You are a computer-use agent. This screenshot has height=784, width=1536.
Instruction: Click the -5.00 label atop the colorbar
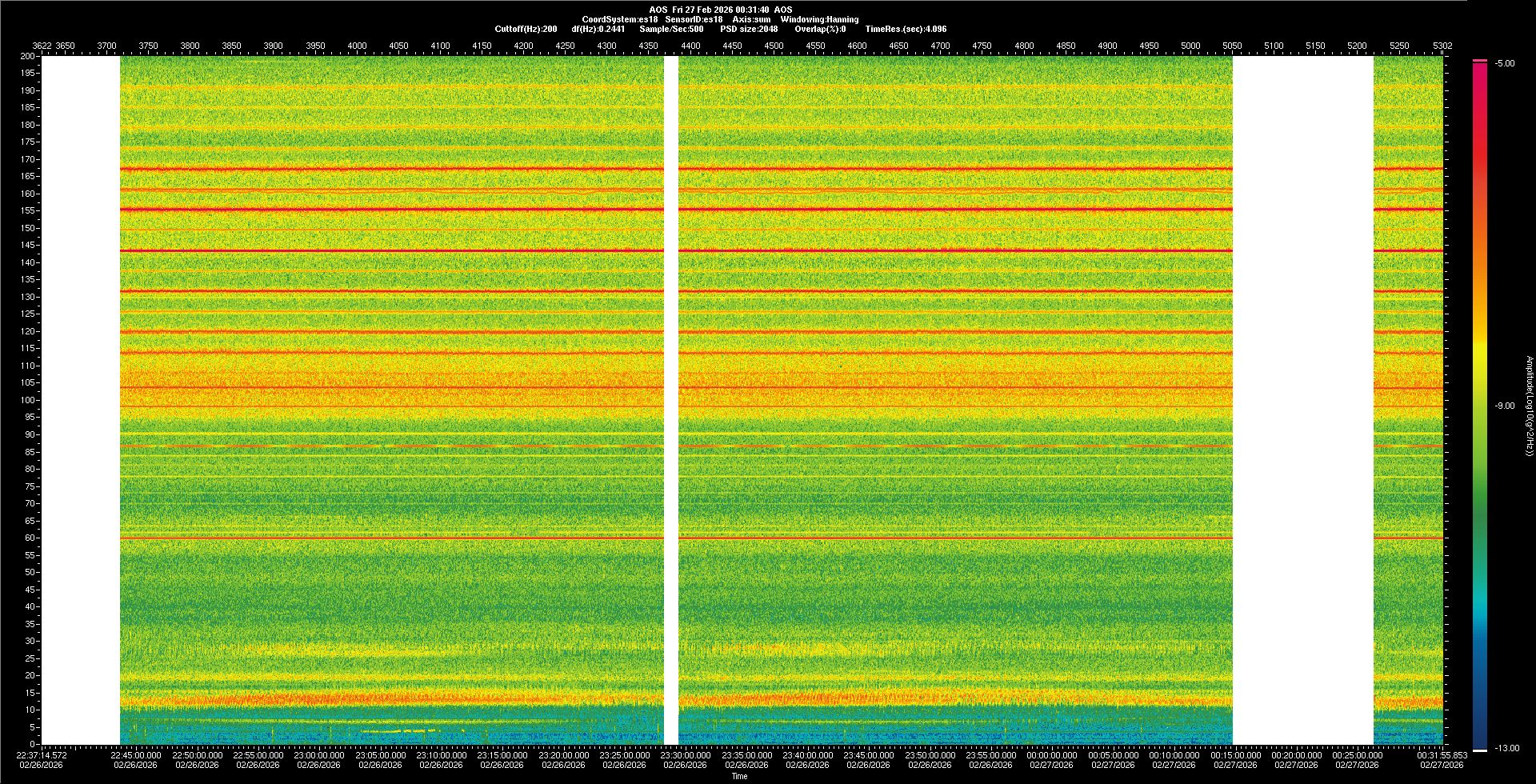[1504, 64]
